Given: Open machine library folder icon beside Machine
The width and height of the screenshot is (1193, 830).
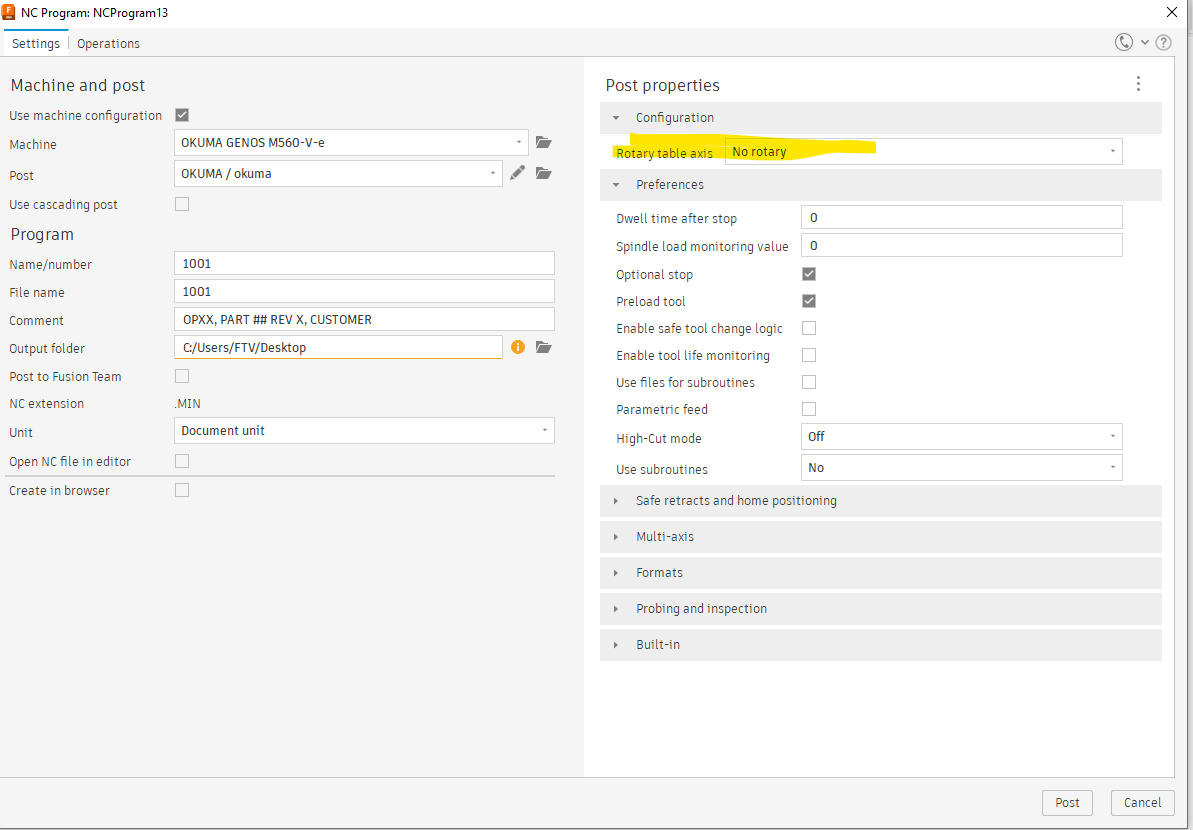Looking at the screenshot, I should coord(543,142).
